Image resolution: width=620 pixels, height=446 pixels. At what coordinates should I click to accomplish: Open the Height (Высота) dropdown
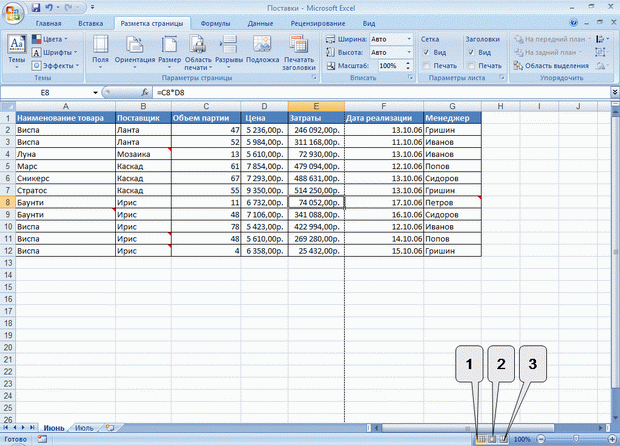[409, 52]
